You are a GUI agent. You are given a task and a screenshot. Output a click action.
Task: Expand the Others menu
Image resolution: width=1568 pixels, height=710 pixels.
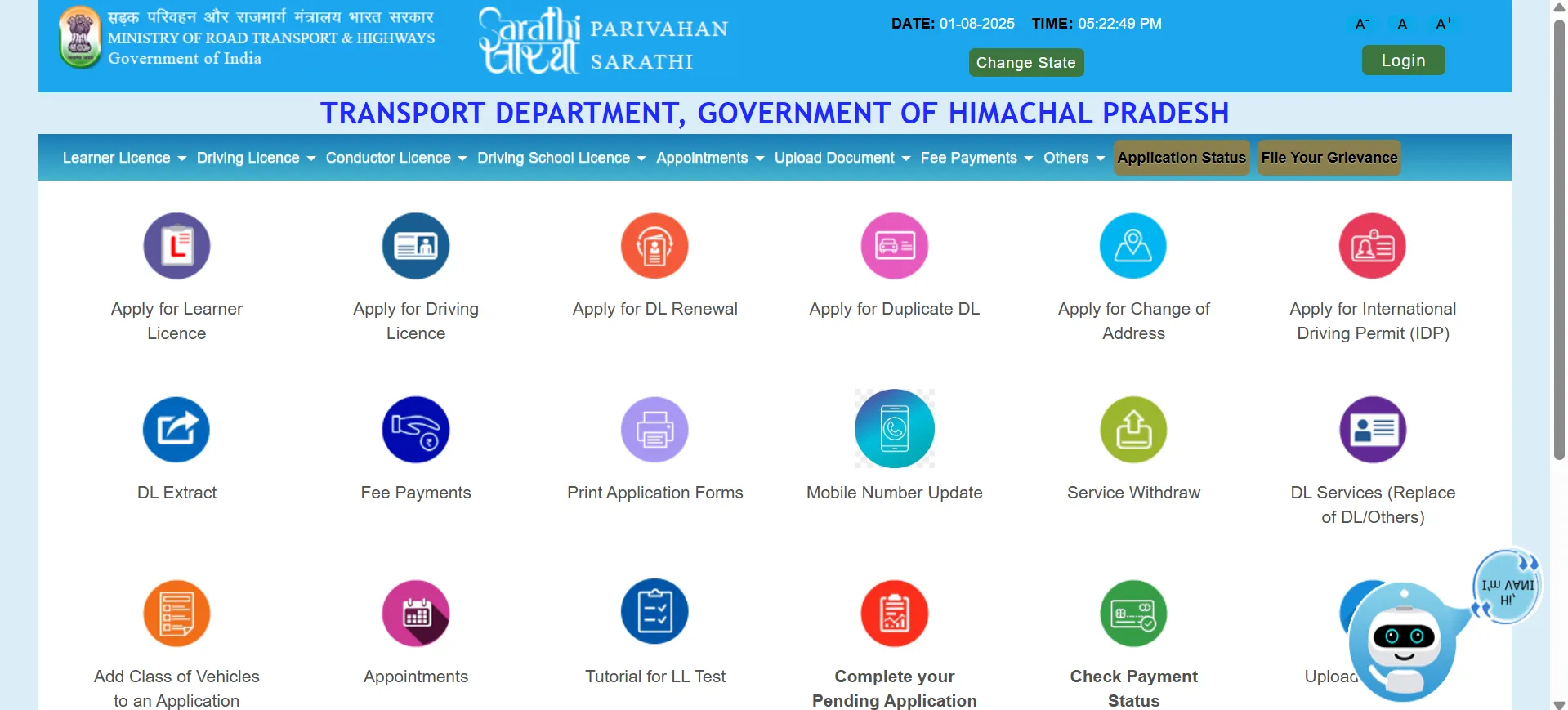point(1074,158)
